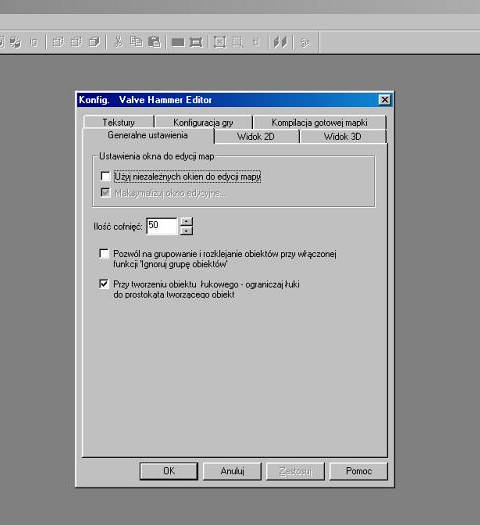Viewport: 480px width, 525px height.
Task: Switch to the Konfiguracja gry tab
Action: pos(203,123)
